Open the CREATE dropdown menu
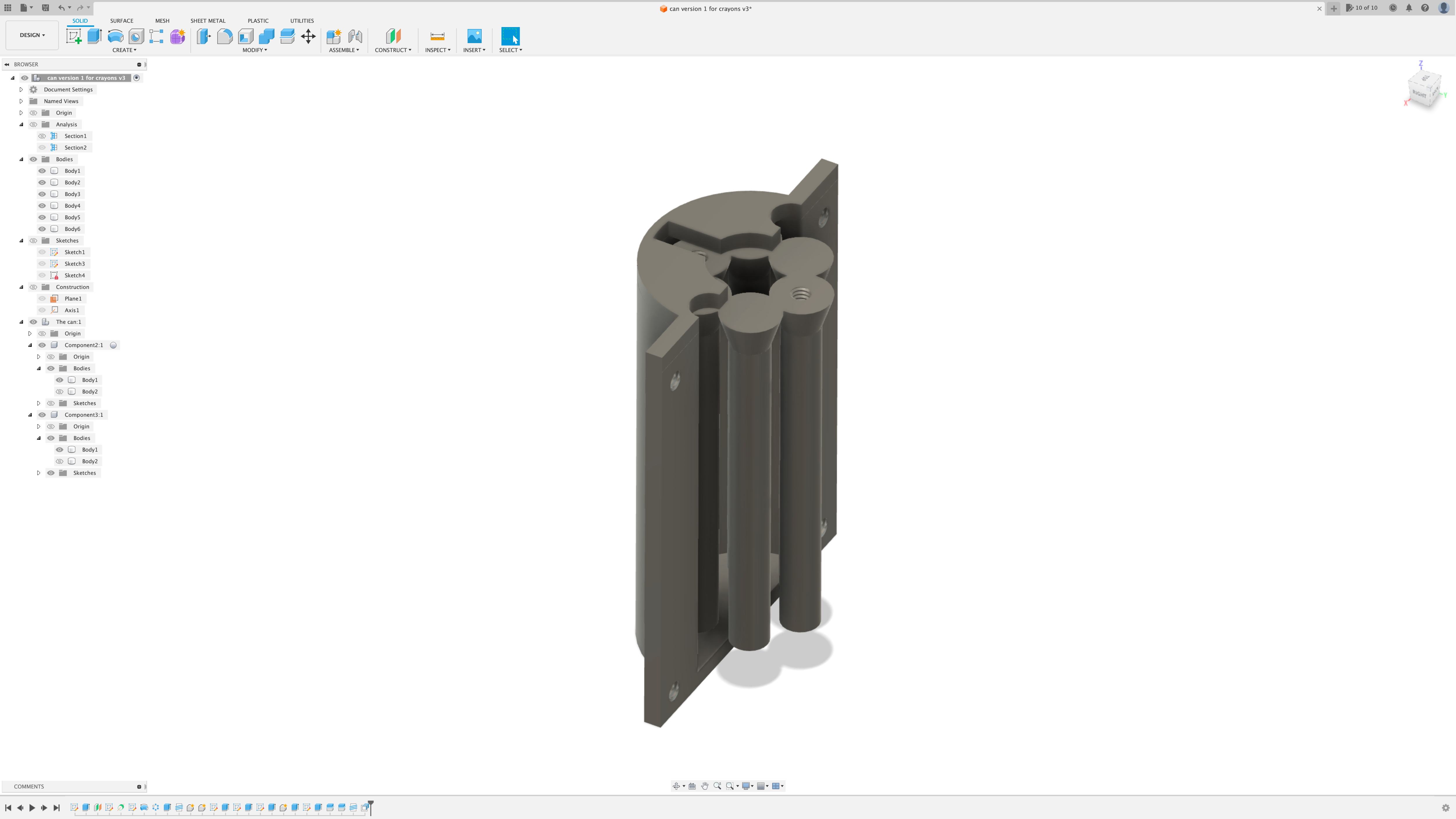Viewport: 1456px width, 819px height. [x=124, y=50]
